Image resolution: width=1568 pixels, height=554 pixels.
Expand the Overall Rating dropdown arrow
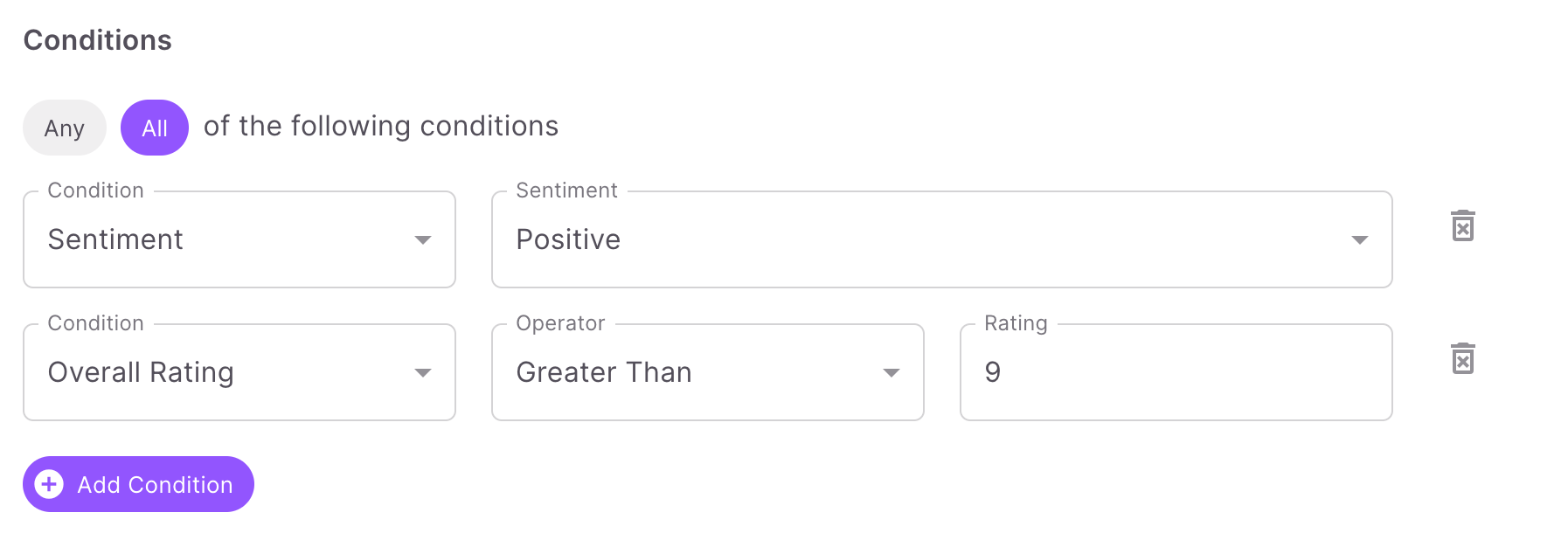pyautogui.click(x=423, y=372)
